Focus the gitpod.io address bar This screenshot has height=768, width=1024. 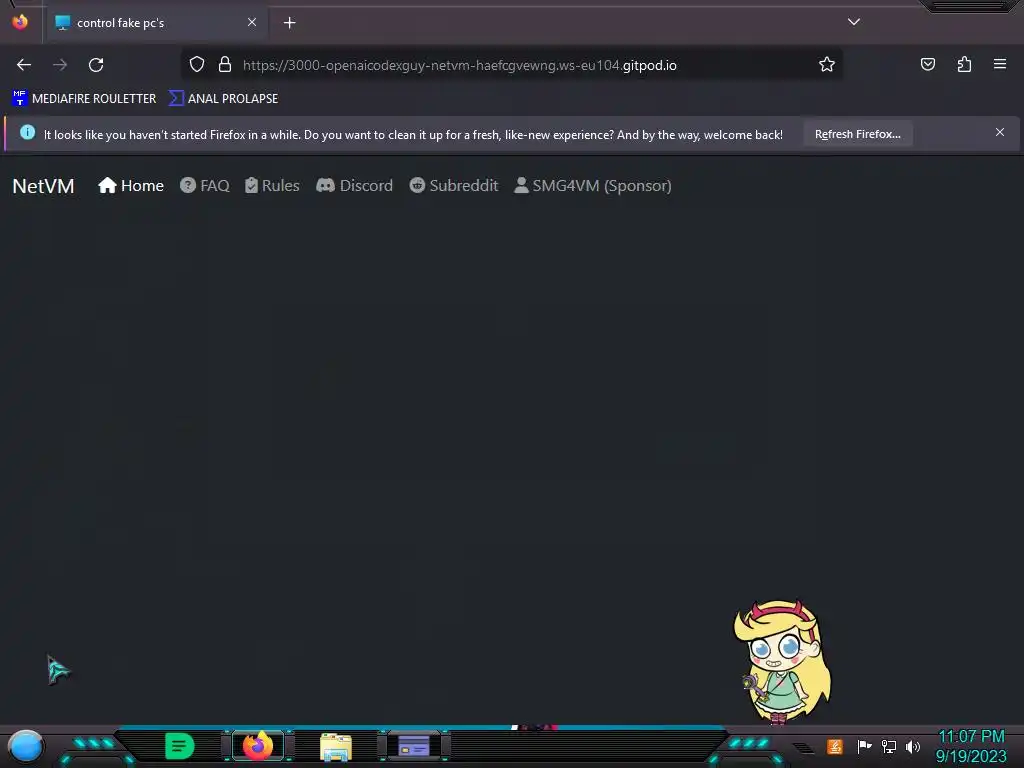(511, 65)
